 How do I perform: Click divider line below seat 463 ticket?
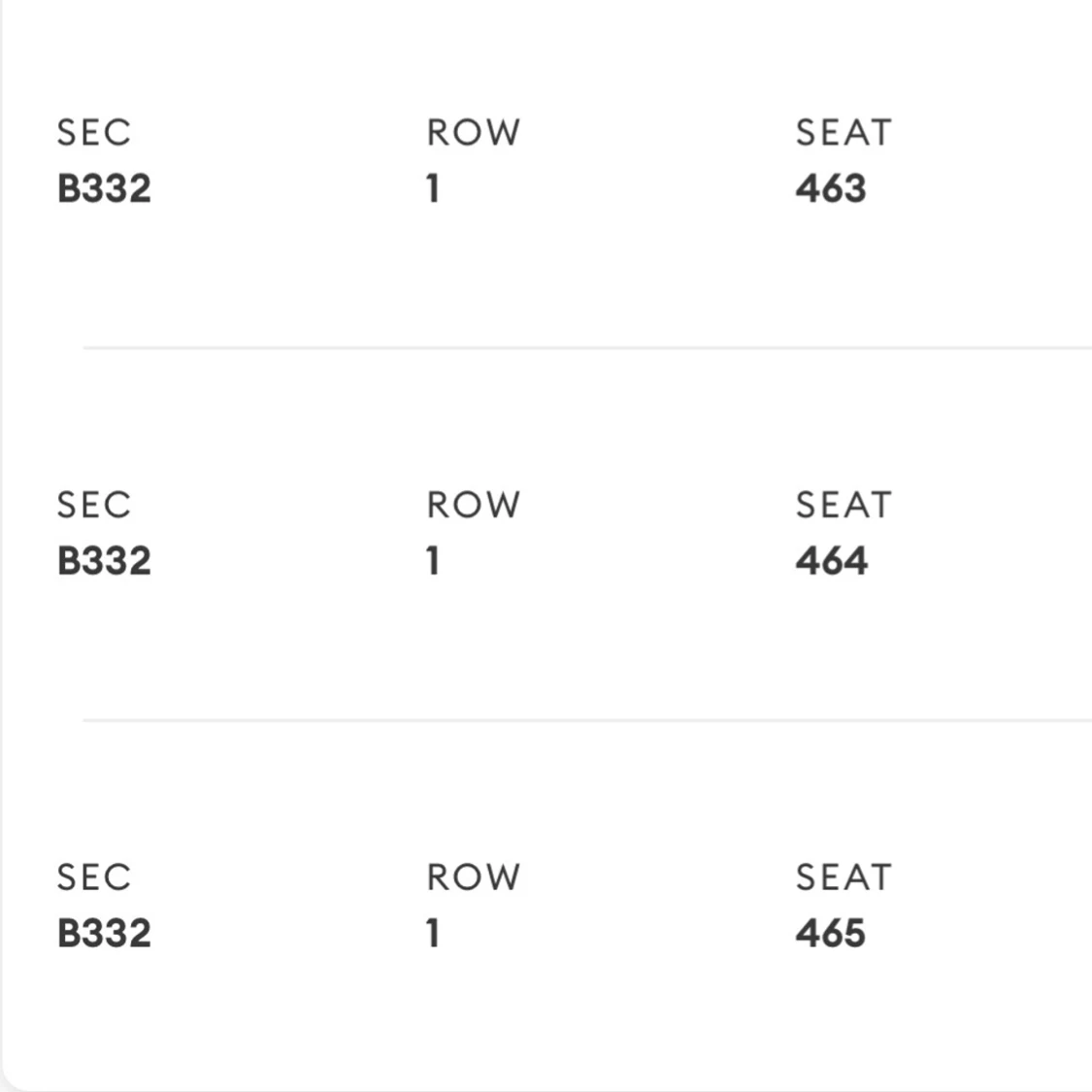coord(587,347)
